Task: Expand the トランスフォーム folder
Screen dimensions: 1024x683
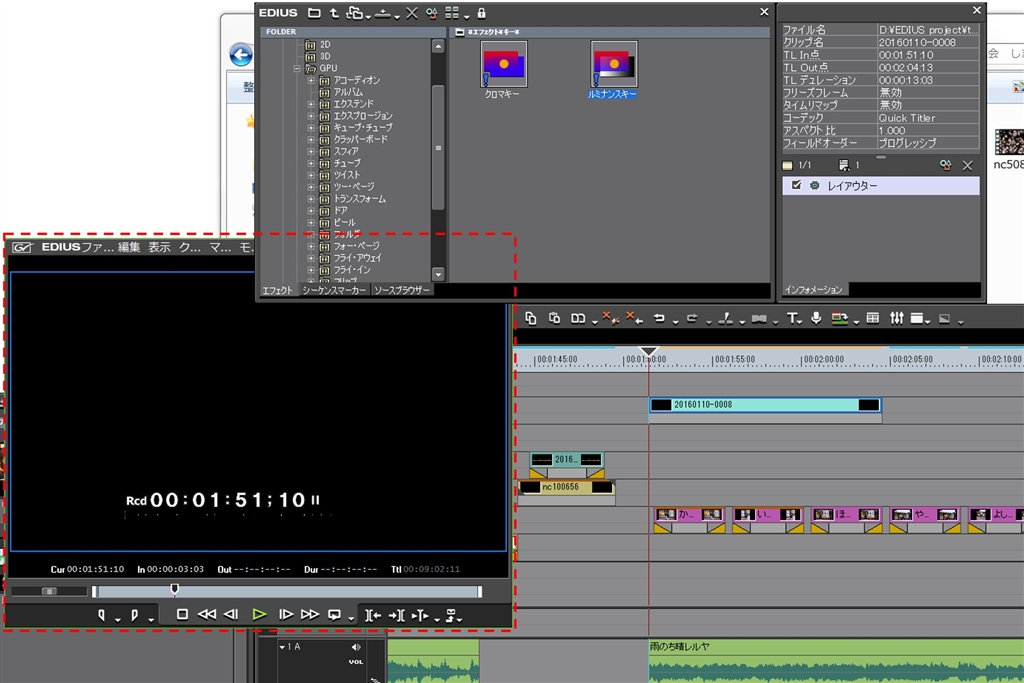Action: [x=311, y=199]
